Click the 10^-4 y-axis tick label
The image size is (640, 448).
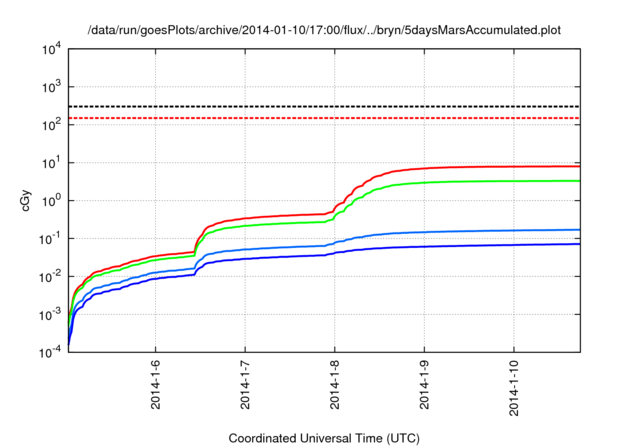(x=51, y=352)
